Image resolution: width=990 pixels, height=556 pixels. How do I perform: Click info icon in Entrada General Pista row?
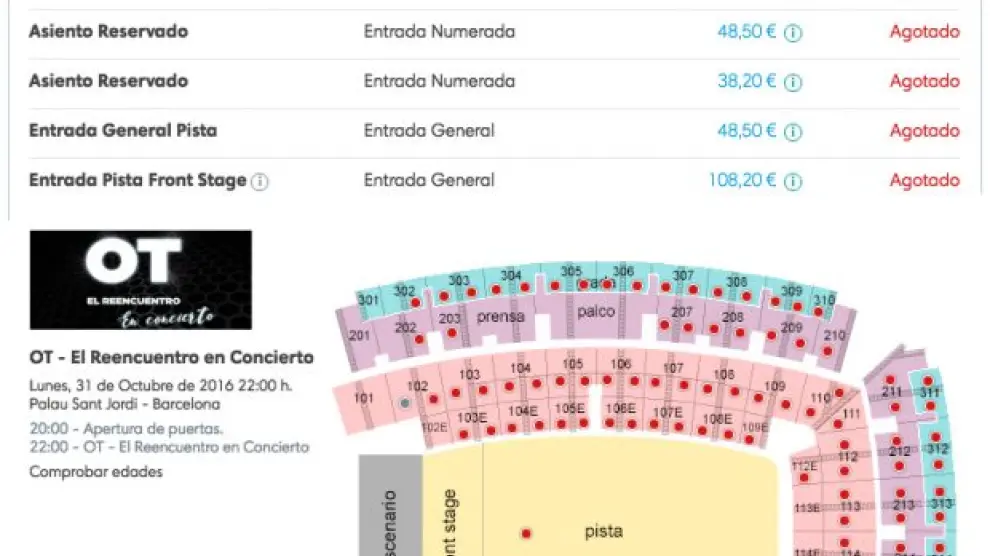pos(793,132)
